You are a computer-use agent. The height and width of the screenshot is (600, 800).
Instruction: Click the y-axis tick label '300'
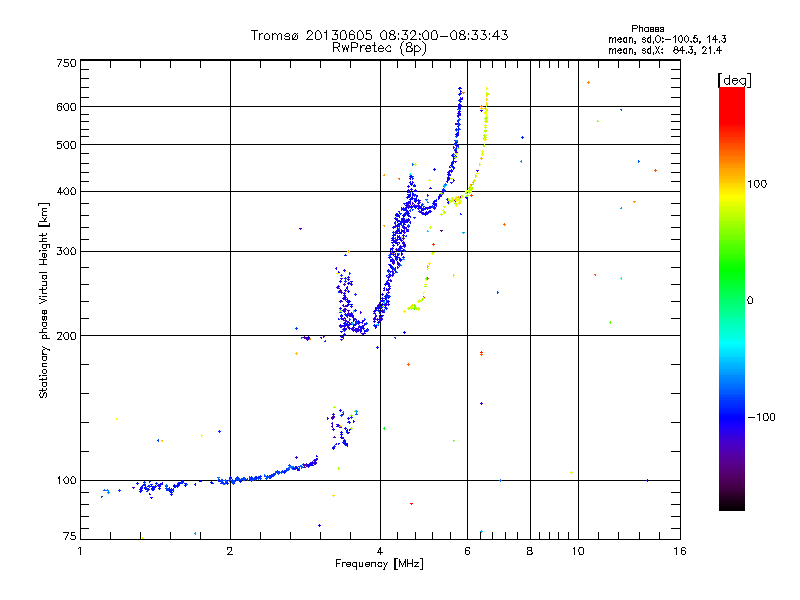(x=67, y=252)
